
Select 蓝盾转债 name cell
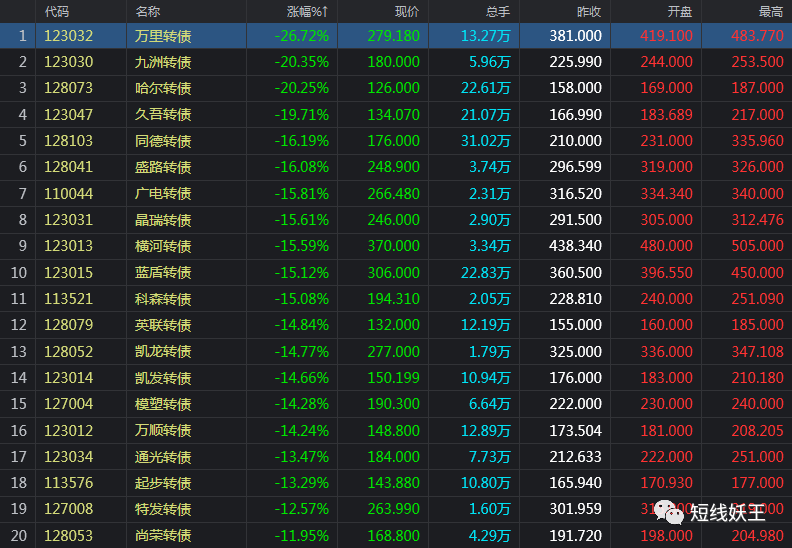click(163, 273)
